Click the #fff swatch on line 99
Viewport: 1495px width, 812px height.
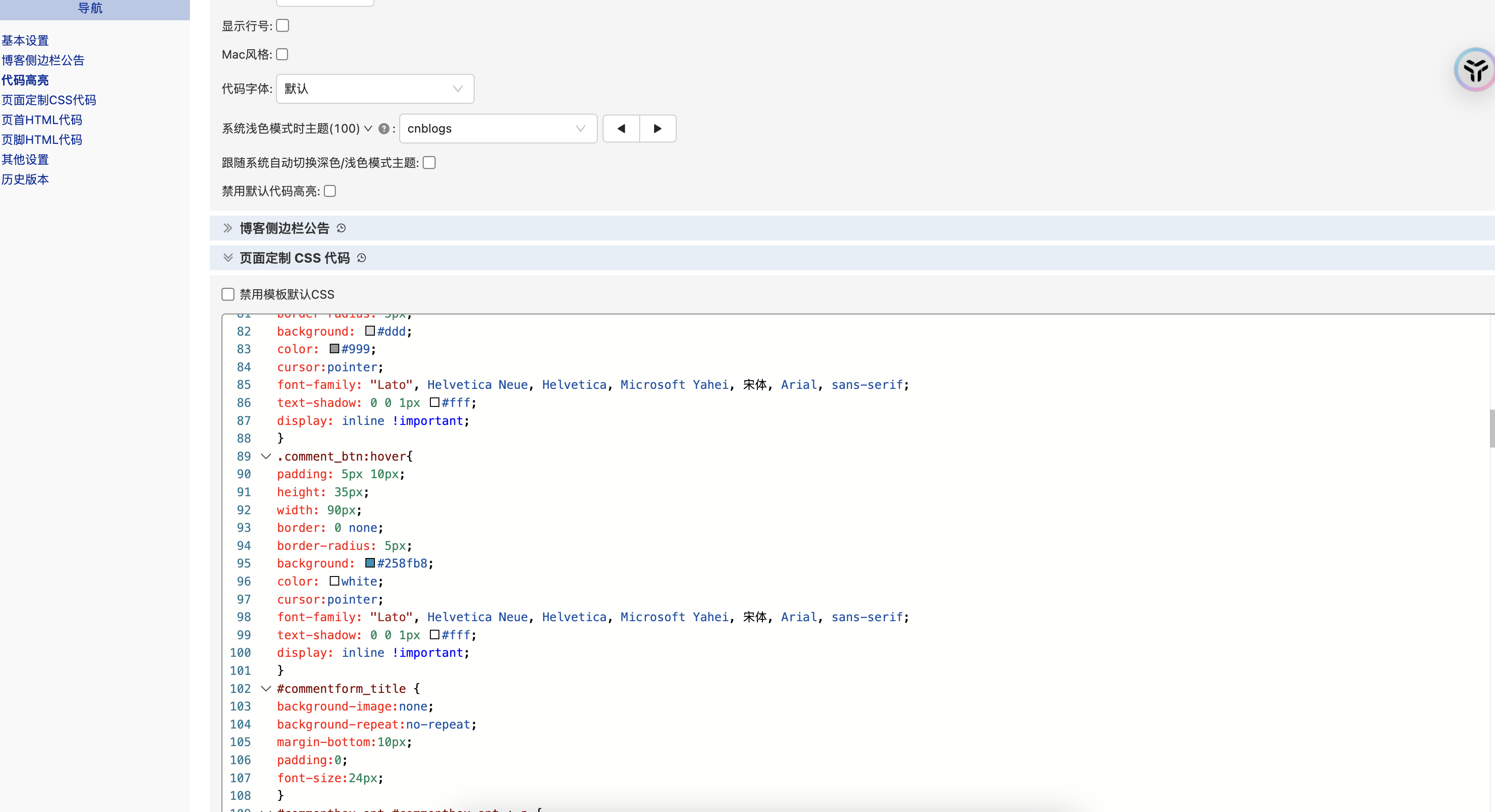(435, 634)
